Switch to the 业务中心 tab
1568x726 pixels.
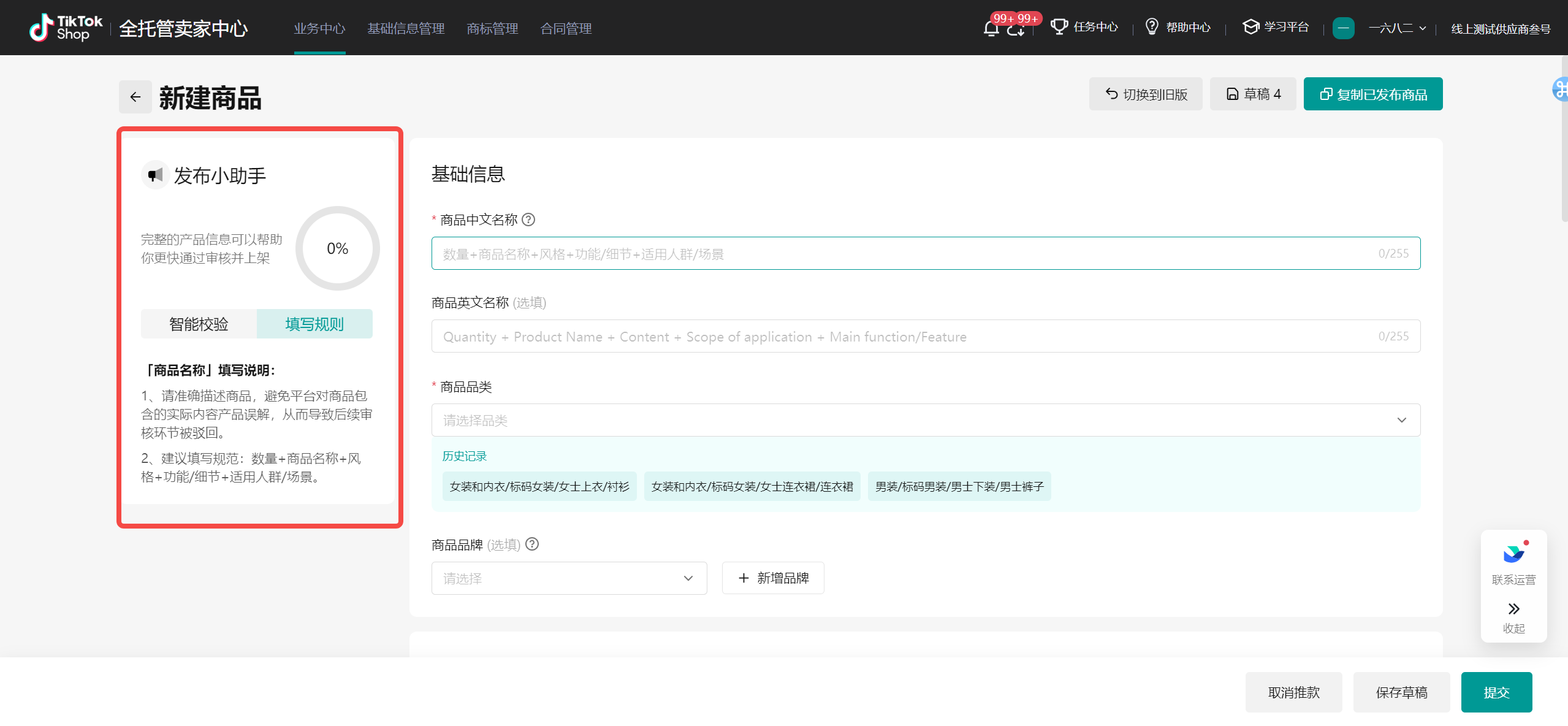(x=319, y=29)
